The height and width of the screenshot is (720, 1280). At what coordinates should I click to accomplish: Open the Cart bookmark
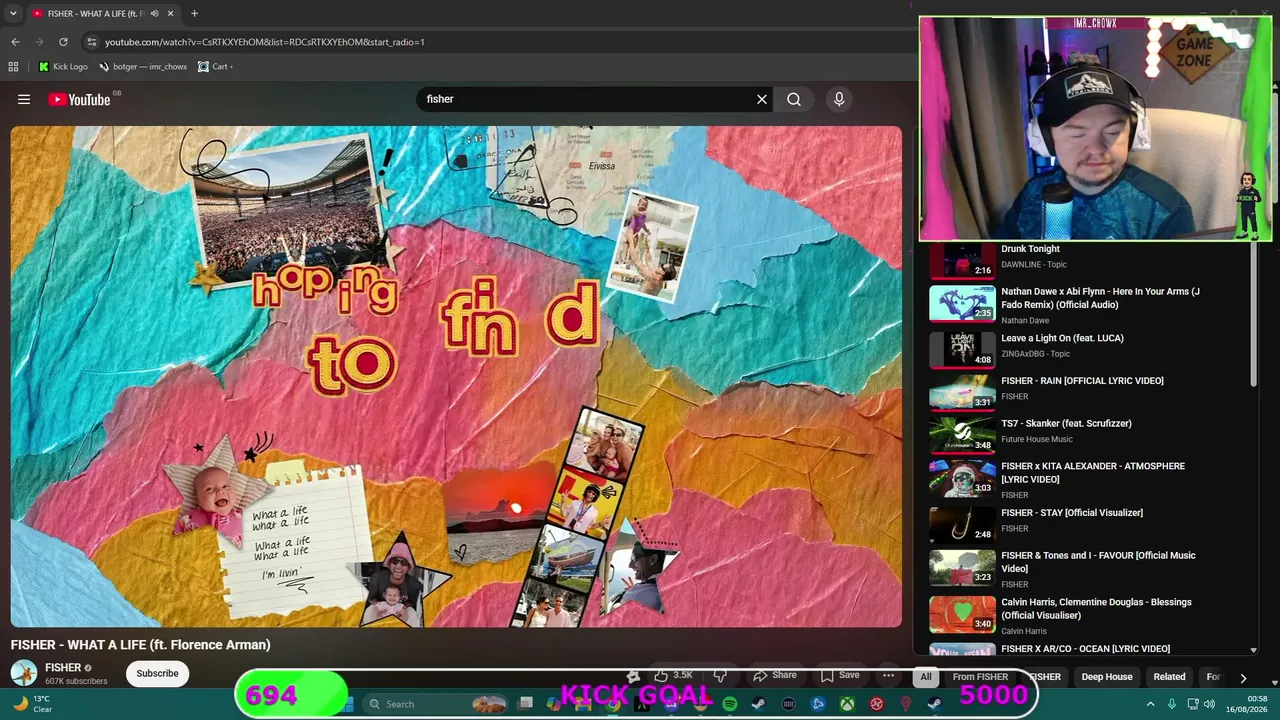point(215,67)
